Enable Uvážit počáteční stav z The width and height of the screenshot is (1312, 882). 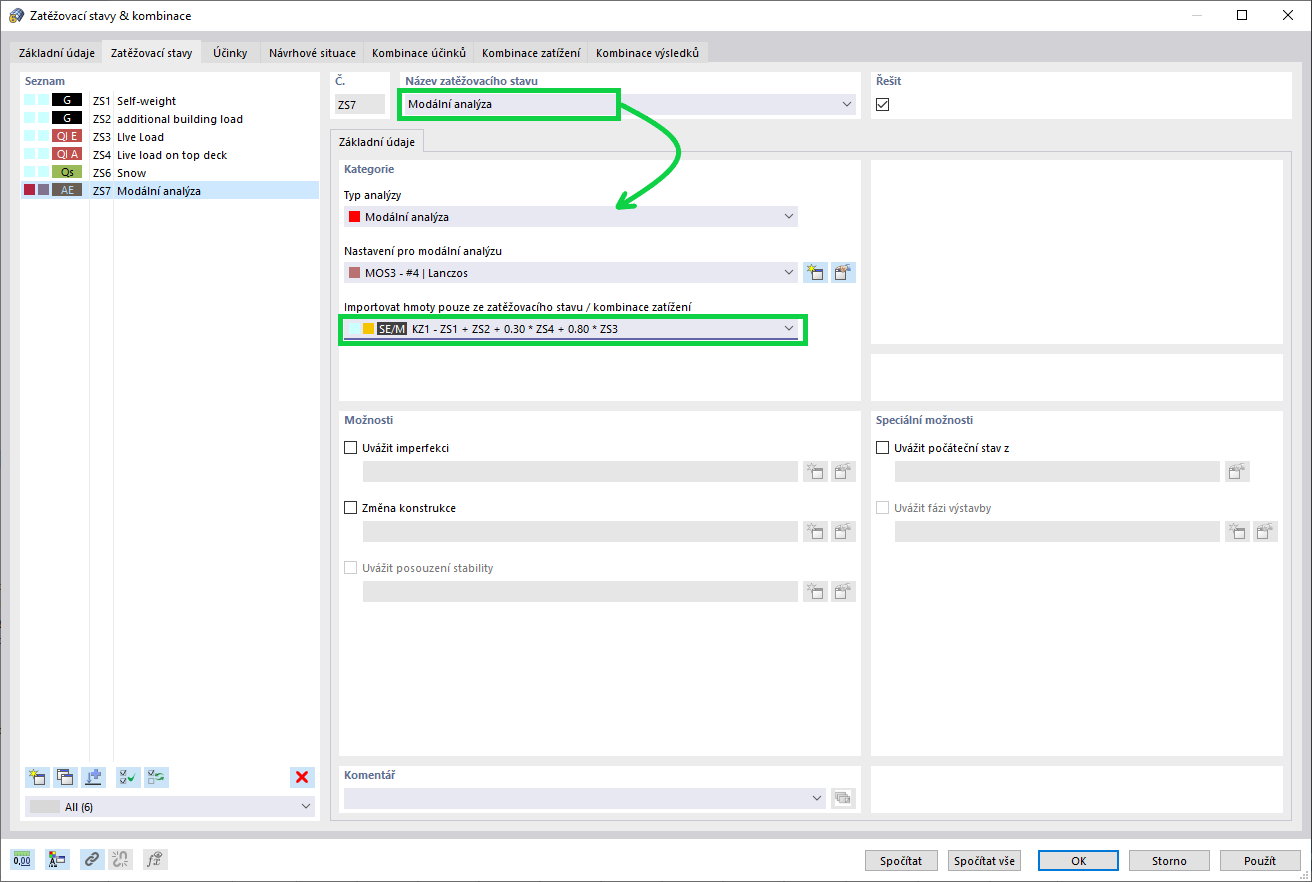point(882,448)
